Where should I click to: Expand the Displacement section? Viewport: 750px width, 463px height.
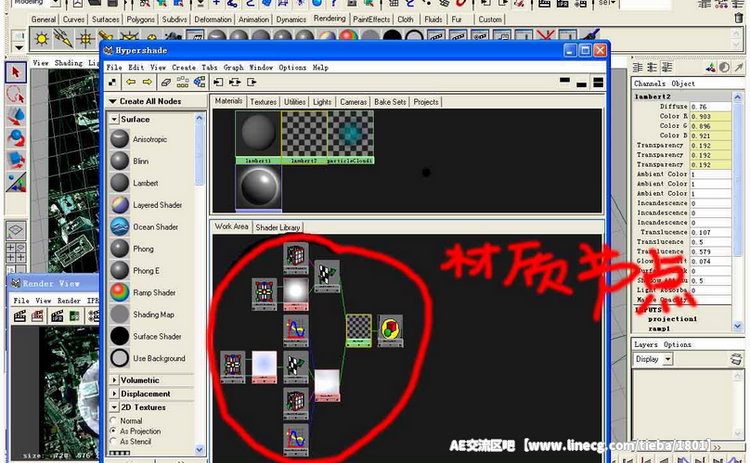114,394
